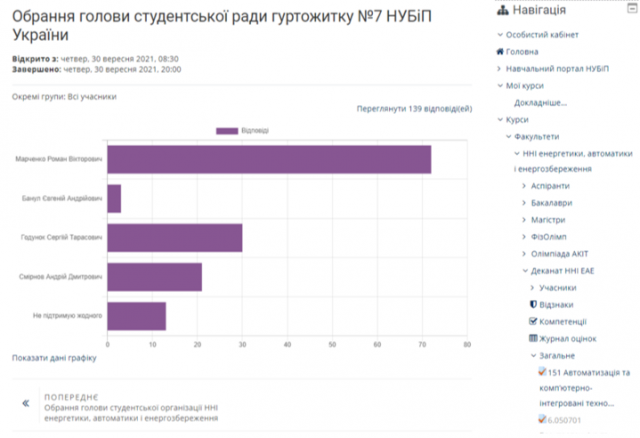Open the Компетенції page
Viewport: 640px width, 438px height.
coord(563,322)
